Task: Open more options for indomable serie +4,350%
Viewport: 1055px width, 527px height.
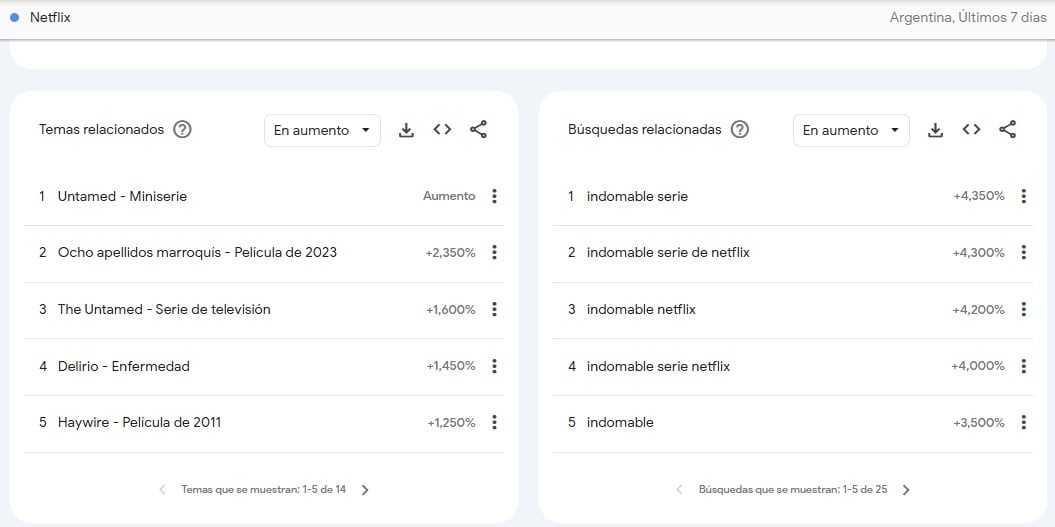Action: coord(1023,197)
